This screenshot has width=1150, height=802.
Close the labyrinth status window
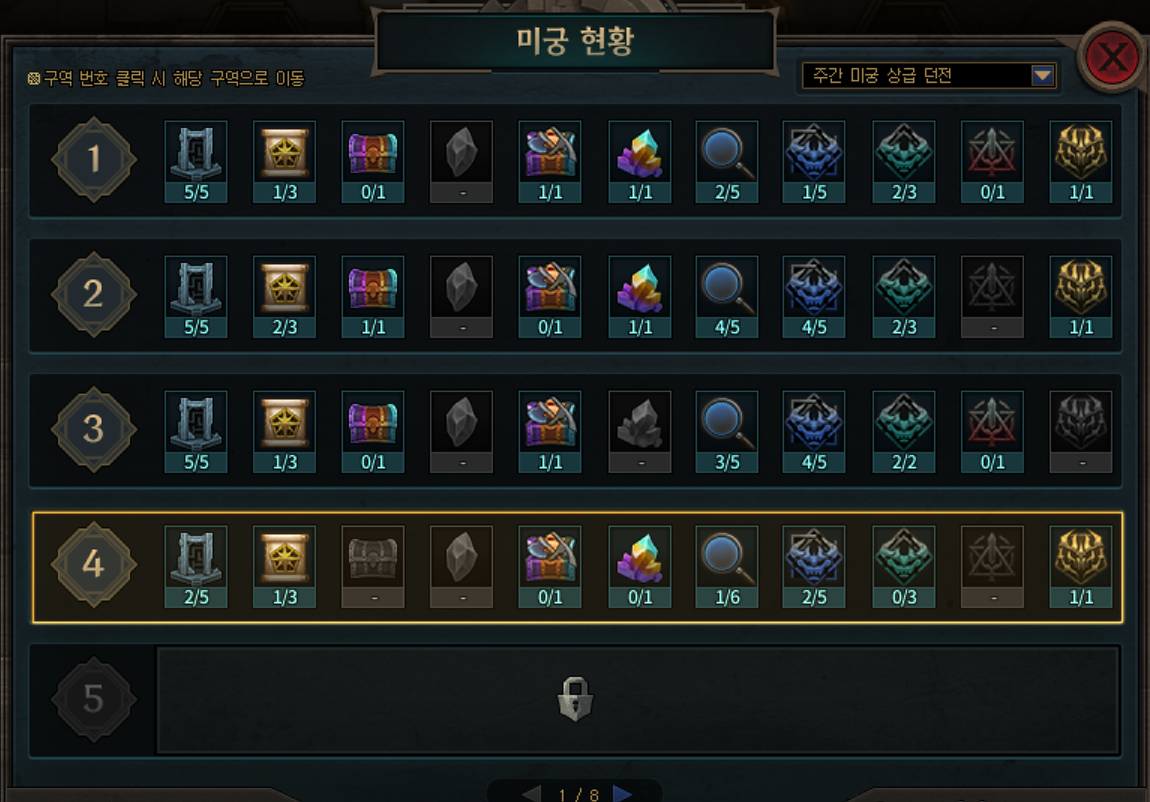click(x=1112, y=57)
